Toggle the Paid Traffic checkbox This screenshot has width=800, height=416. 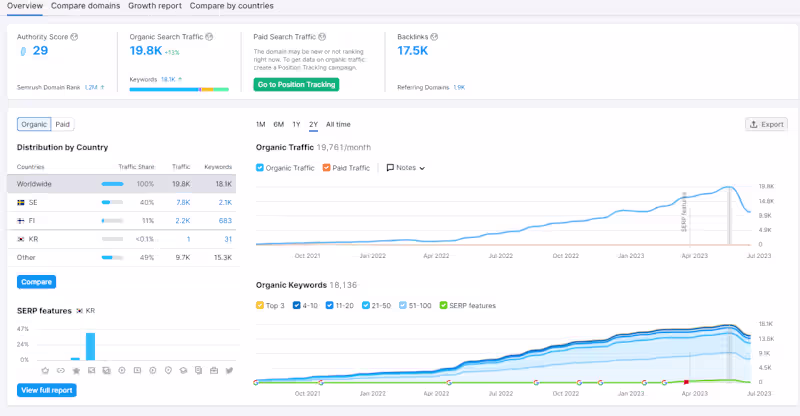325,168
